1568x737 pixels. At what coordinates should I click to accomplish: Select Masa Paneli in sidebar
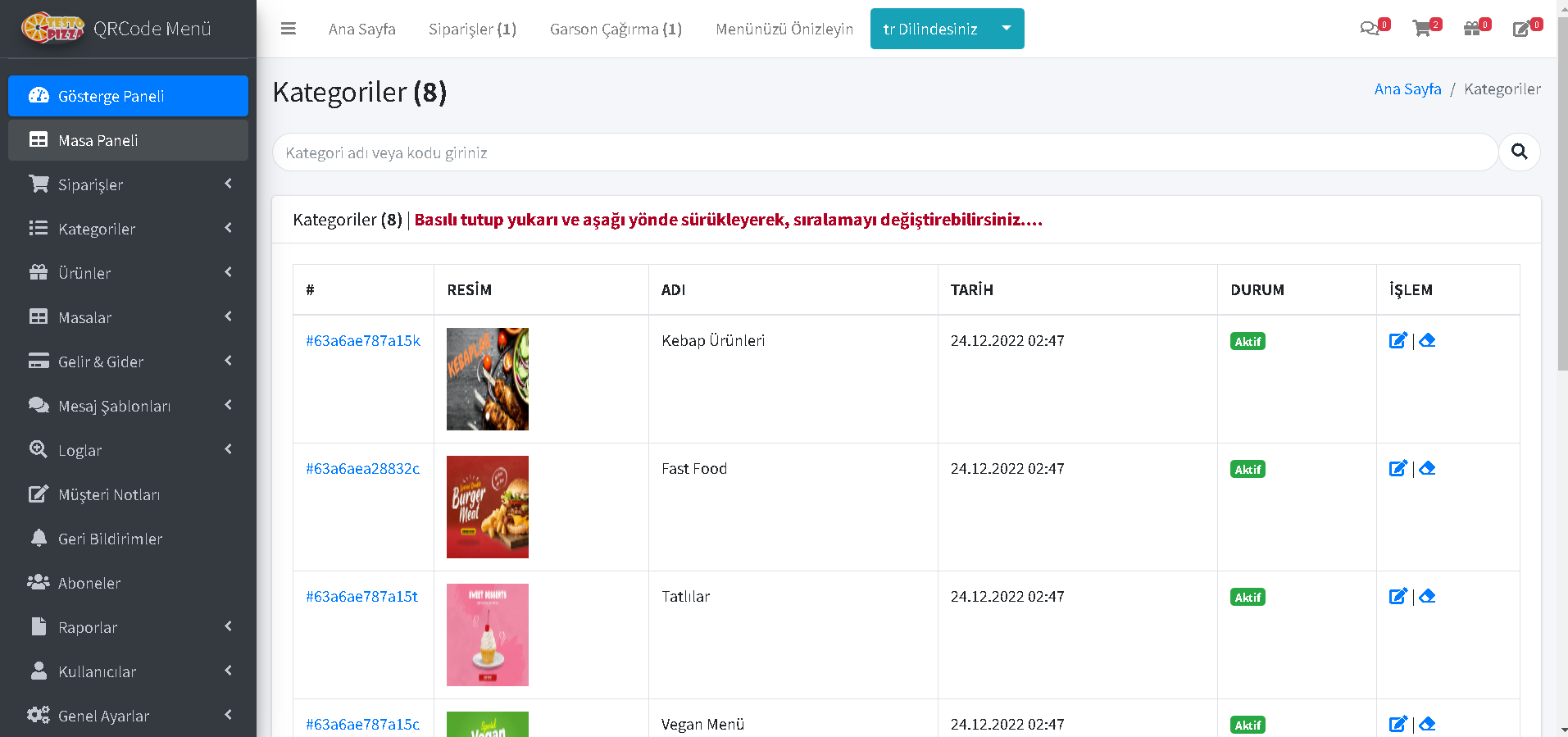pos(128,140)
